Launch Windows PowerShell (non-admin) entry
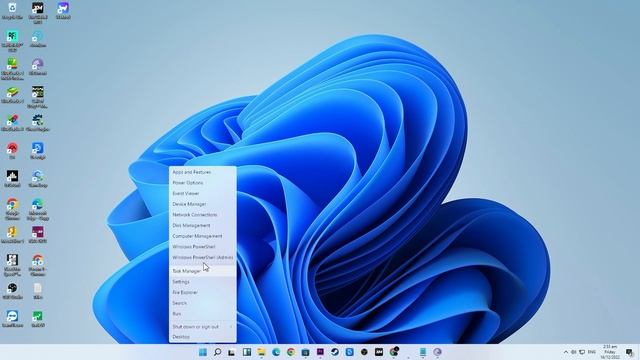Viewport: 640px width, 360px height. (x=202, y=247)
